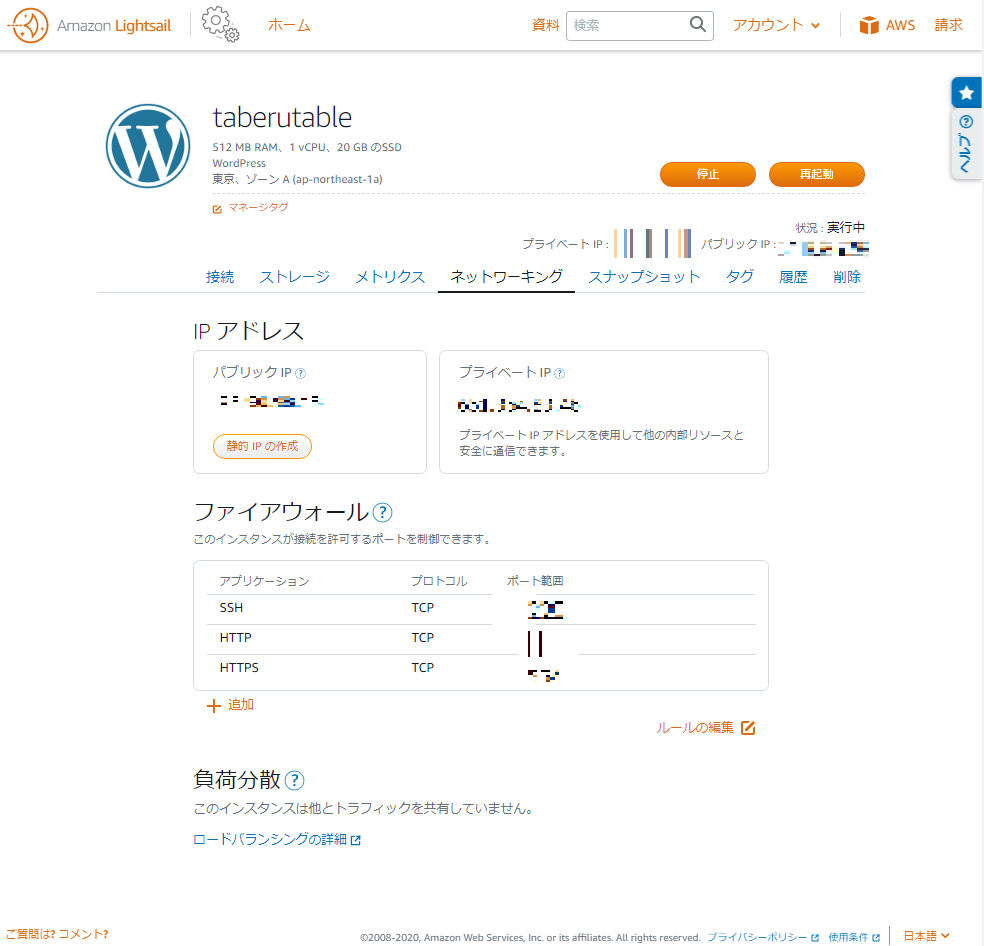Select the SSH firewall row
This screenshot has height=946, width=984.
(481, 608)
